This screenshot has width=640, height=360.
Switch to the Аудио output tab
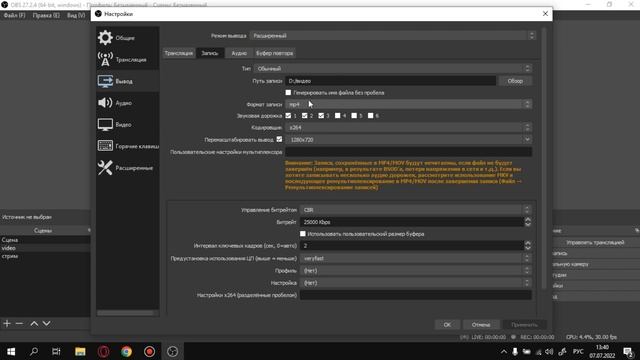[x=239, y=53]
